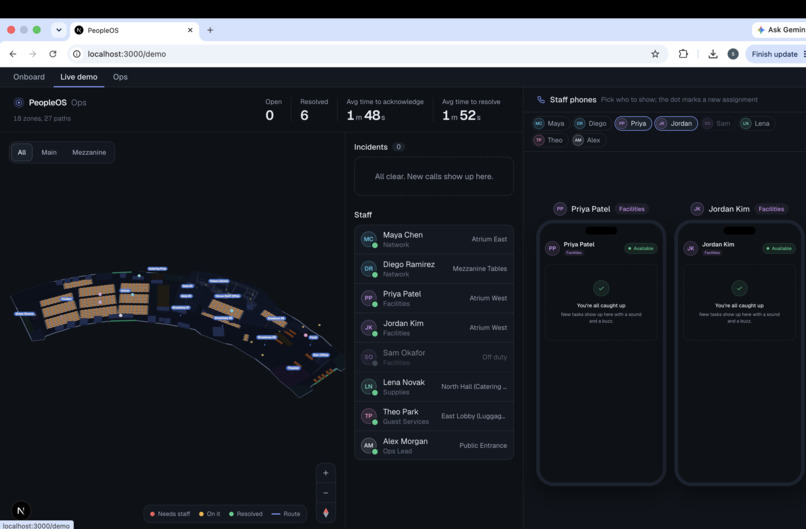
Task: Click the checkmark on Priya's phone screen
Action: [601, 288]
